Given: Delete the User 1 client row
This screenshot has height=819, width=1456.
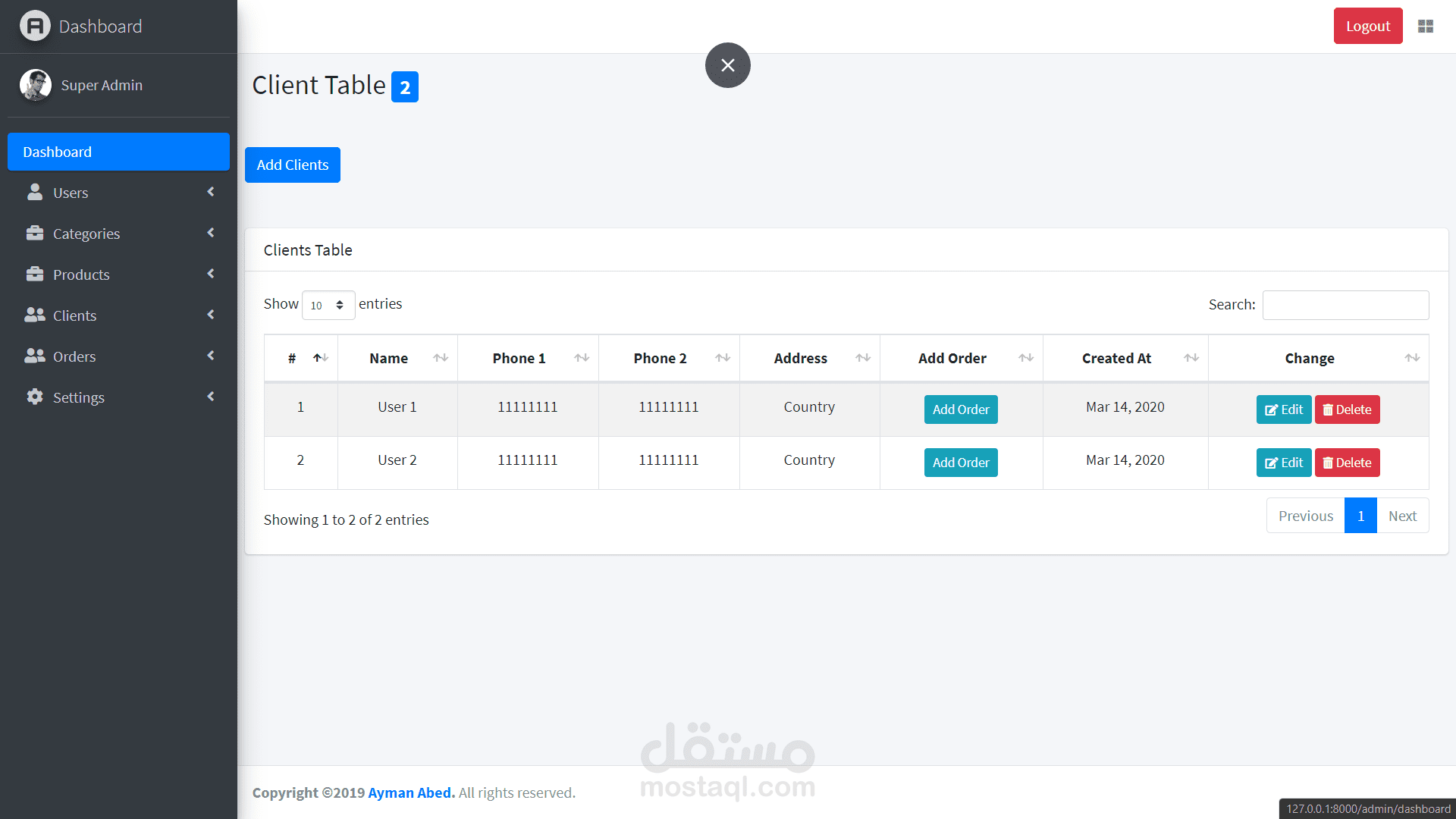Looking at the screenshot, I should (1347, 409).
